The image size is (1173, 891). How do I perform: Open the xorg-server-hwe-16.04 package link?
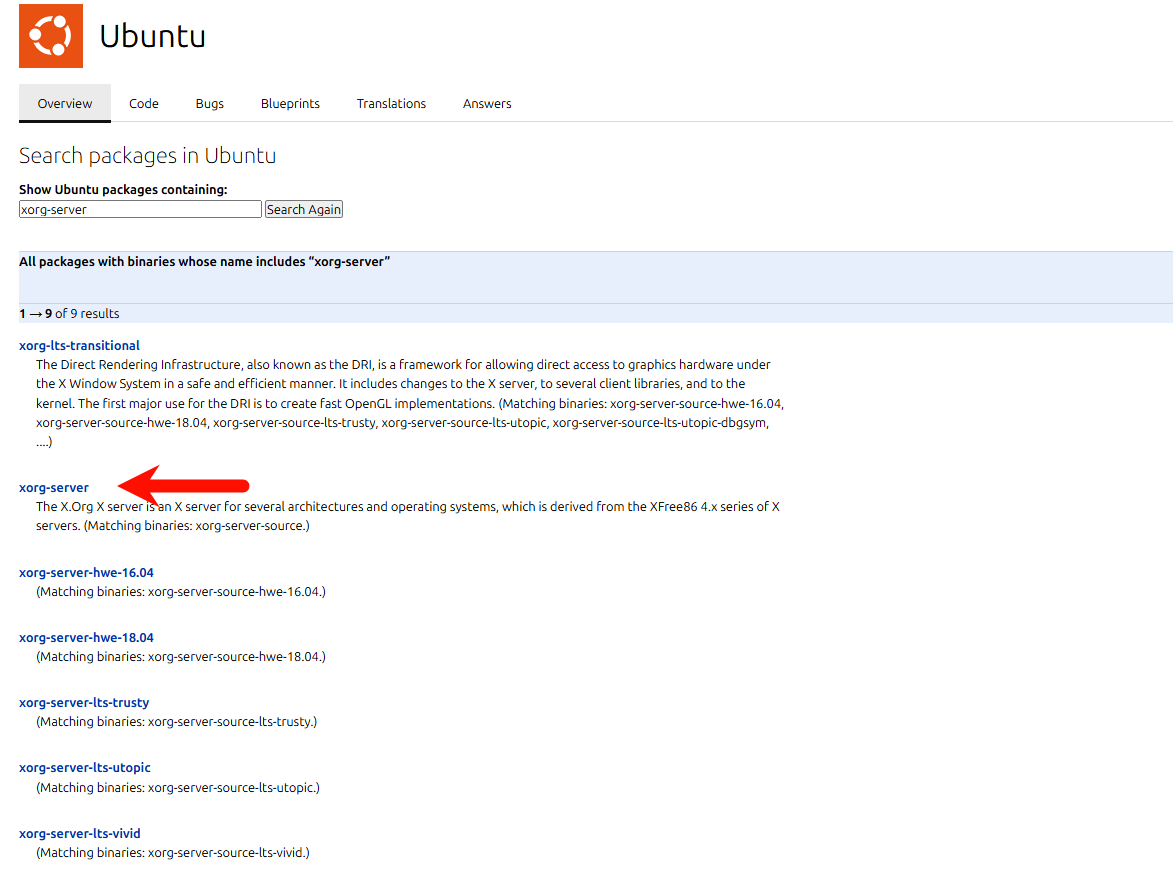(x=86, y=572)
